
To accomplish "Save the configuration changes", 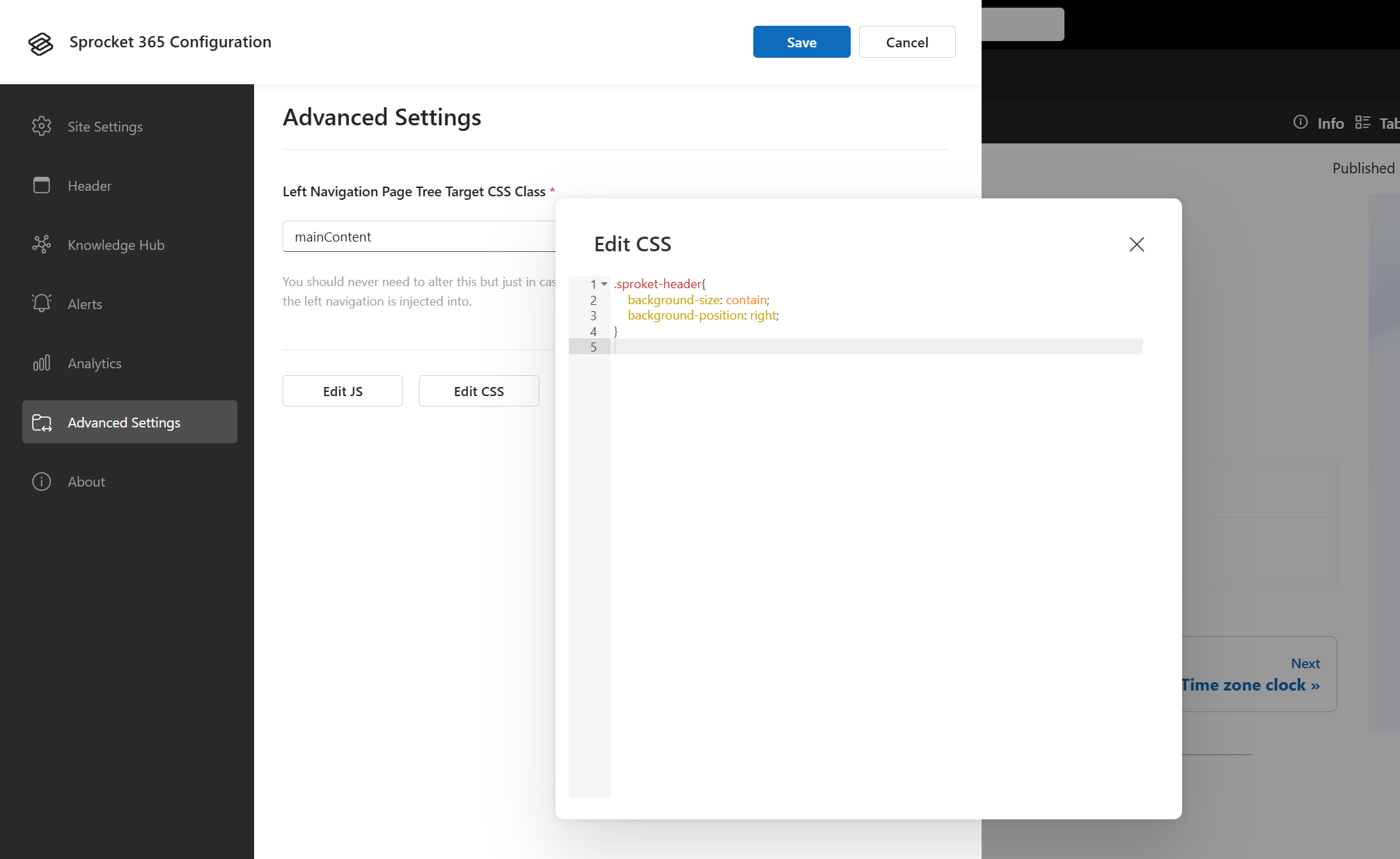I will point(801,42).
